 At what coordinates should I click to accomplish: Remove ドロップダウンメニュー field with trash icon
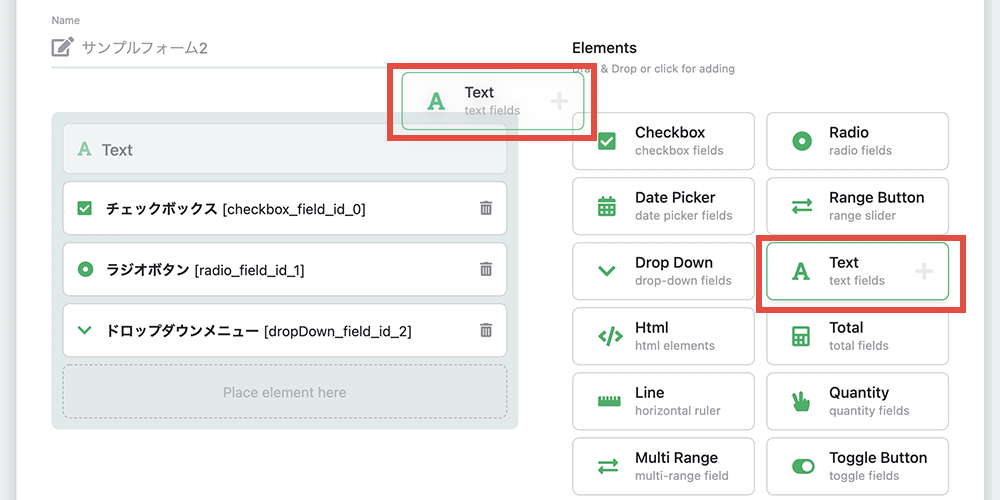pyautogui.click(x=486, y=330)
